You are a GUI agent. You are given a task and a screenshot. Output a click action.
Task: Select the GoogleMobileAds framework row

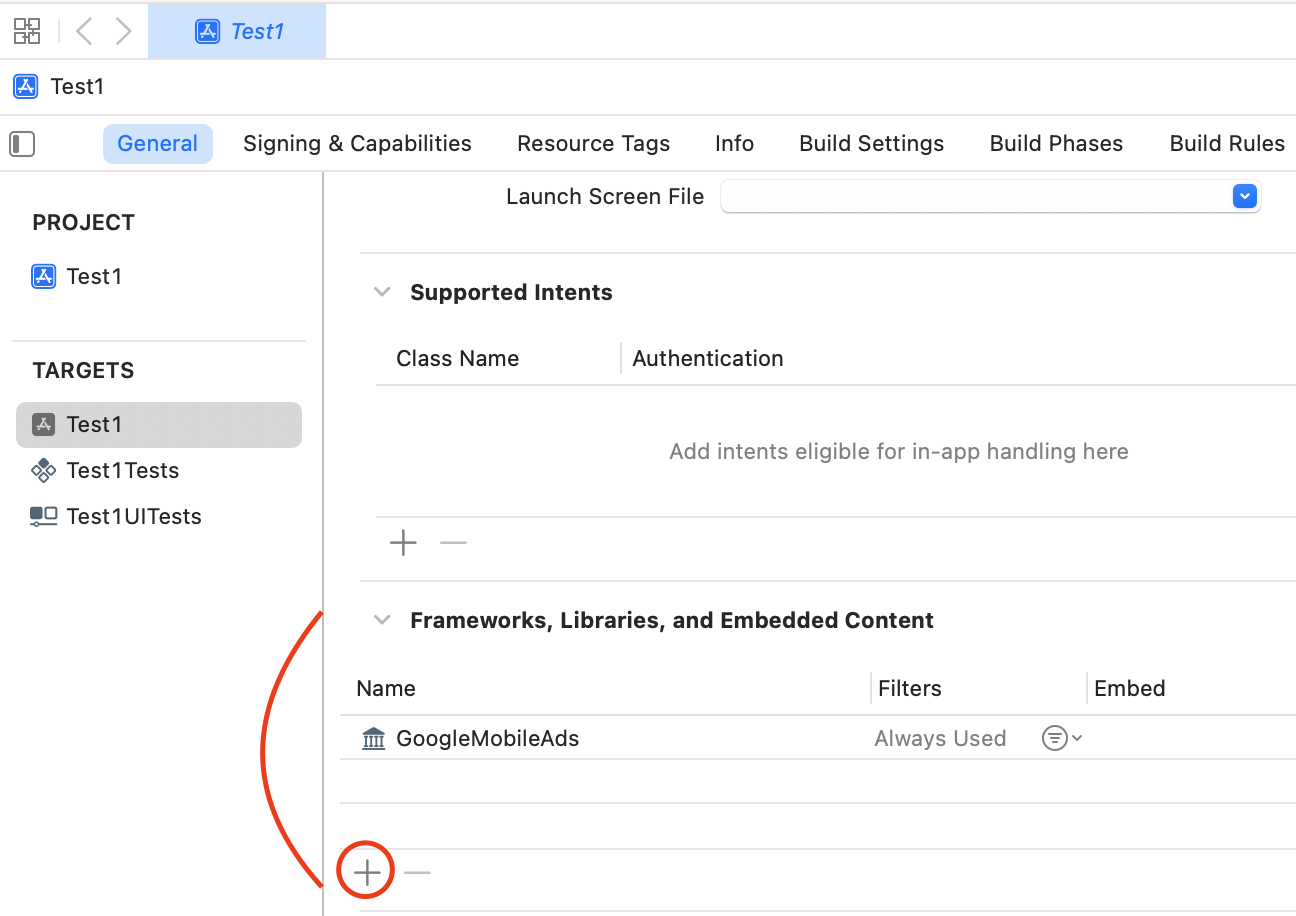818,739
